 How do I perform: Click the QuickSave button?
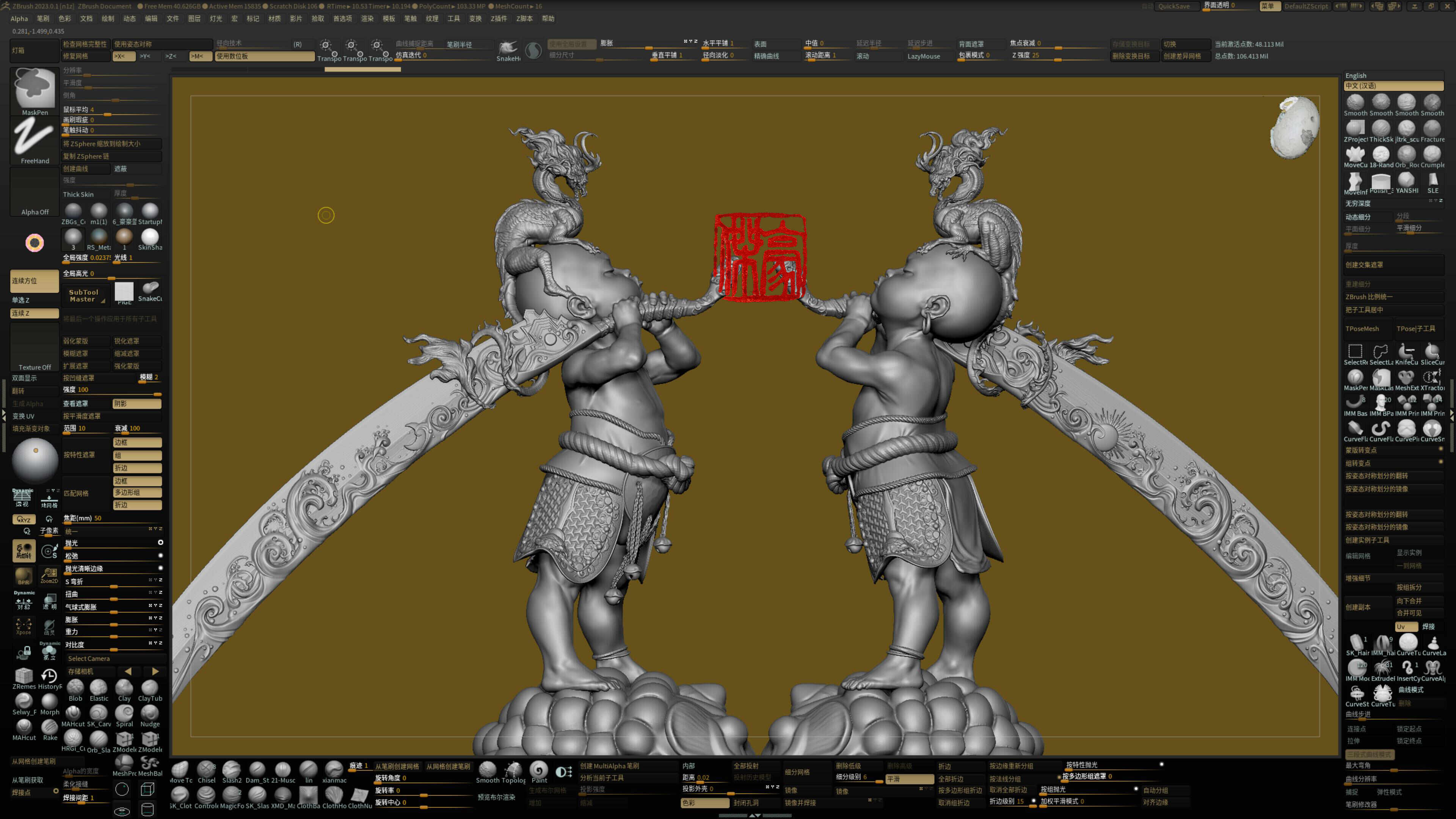click(1174, 6)
